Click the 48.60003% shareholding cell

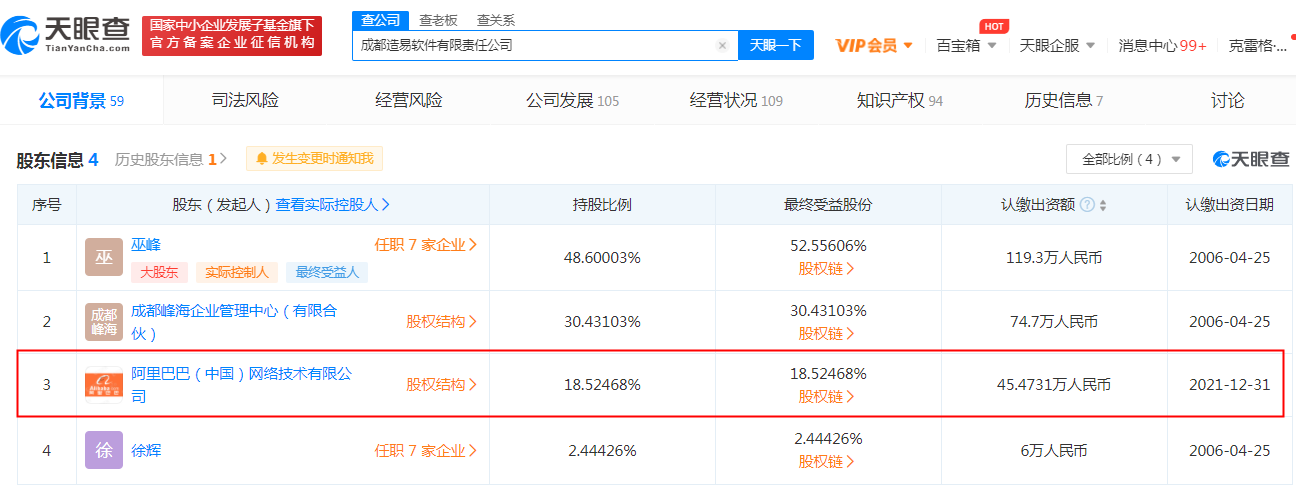602,257
